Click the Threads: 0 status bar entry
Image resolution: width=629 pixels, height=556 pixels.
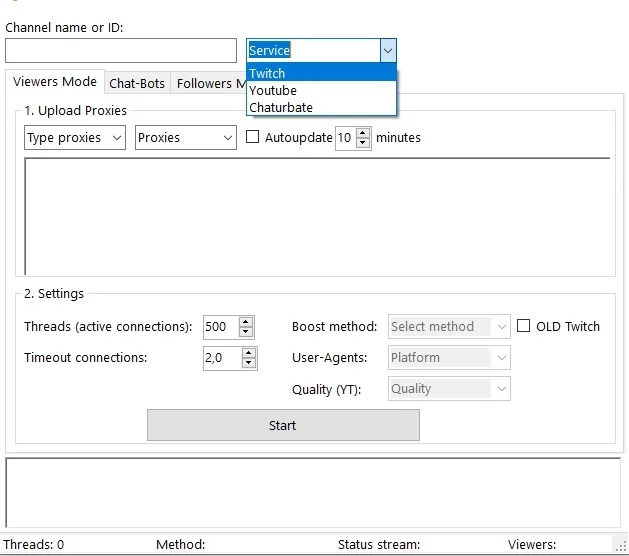(x=34, y=544)
